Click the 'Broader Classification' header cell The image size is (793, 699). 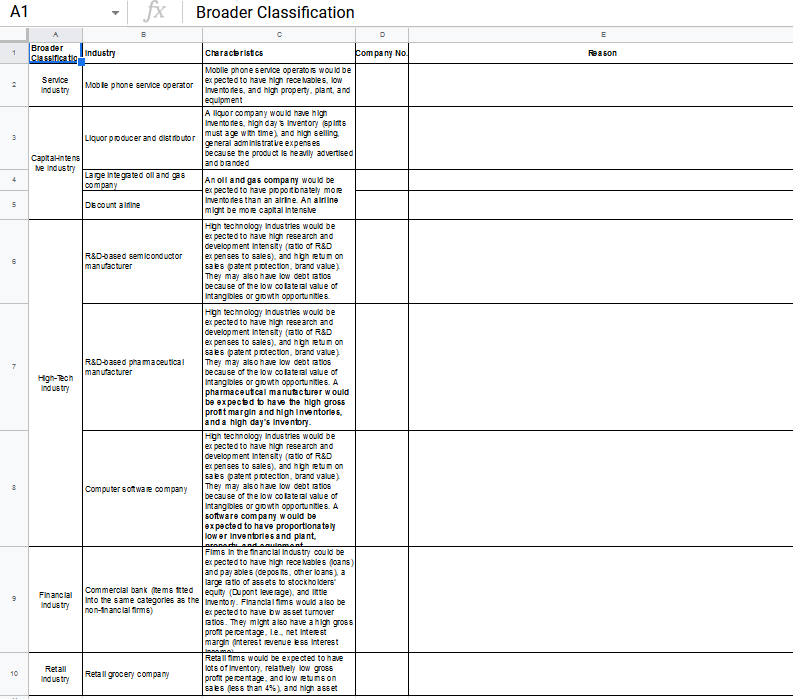56,53
